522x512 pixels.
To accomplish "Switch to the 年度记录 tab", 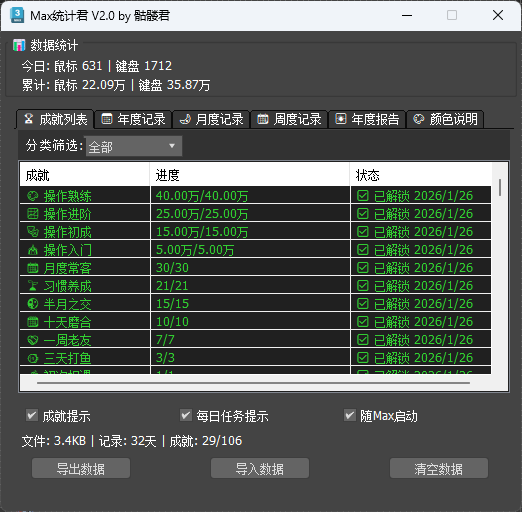I will click(133, 119).
